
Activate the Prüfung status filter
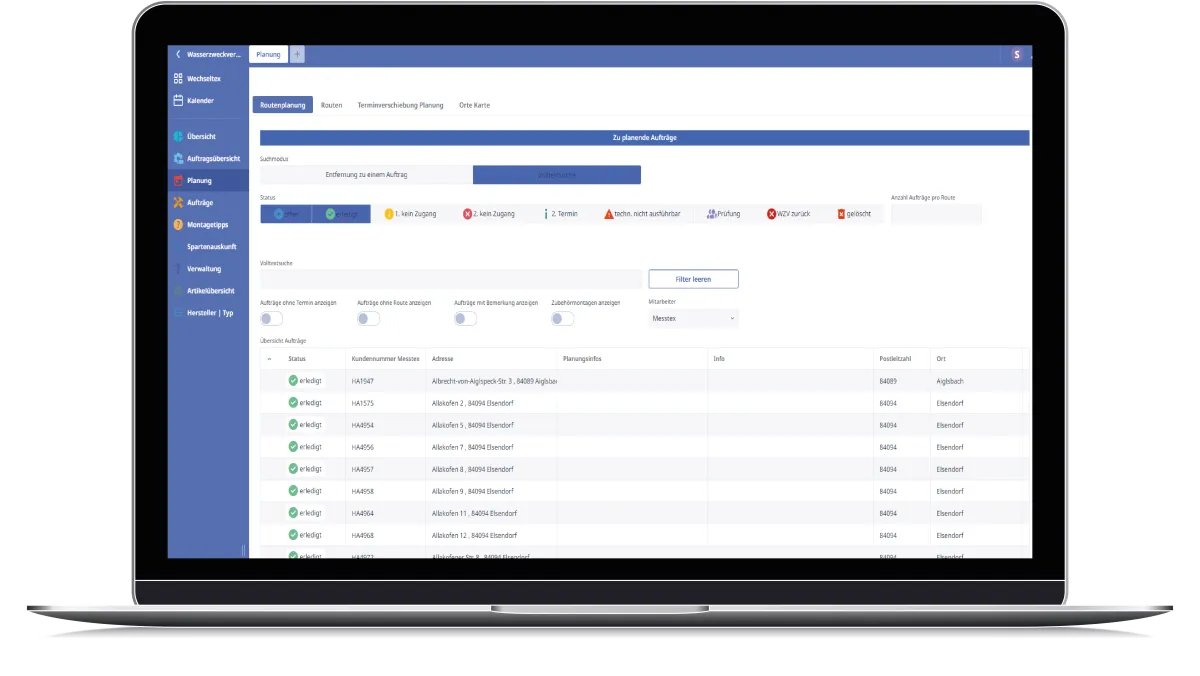click(723, 213)
